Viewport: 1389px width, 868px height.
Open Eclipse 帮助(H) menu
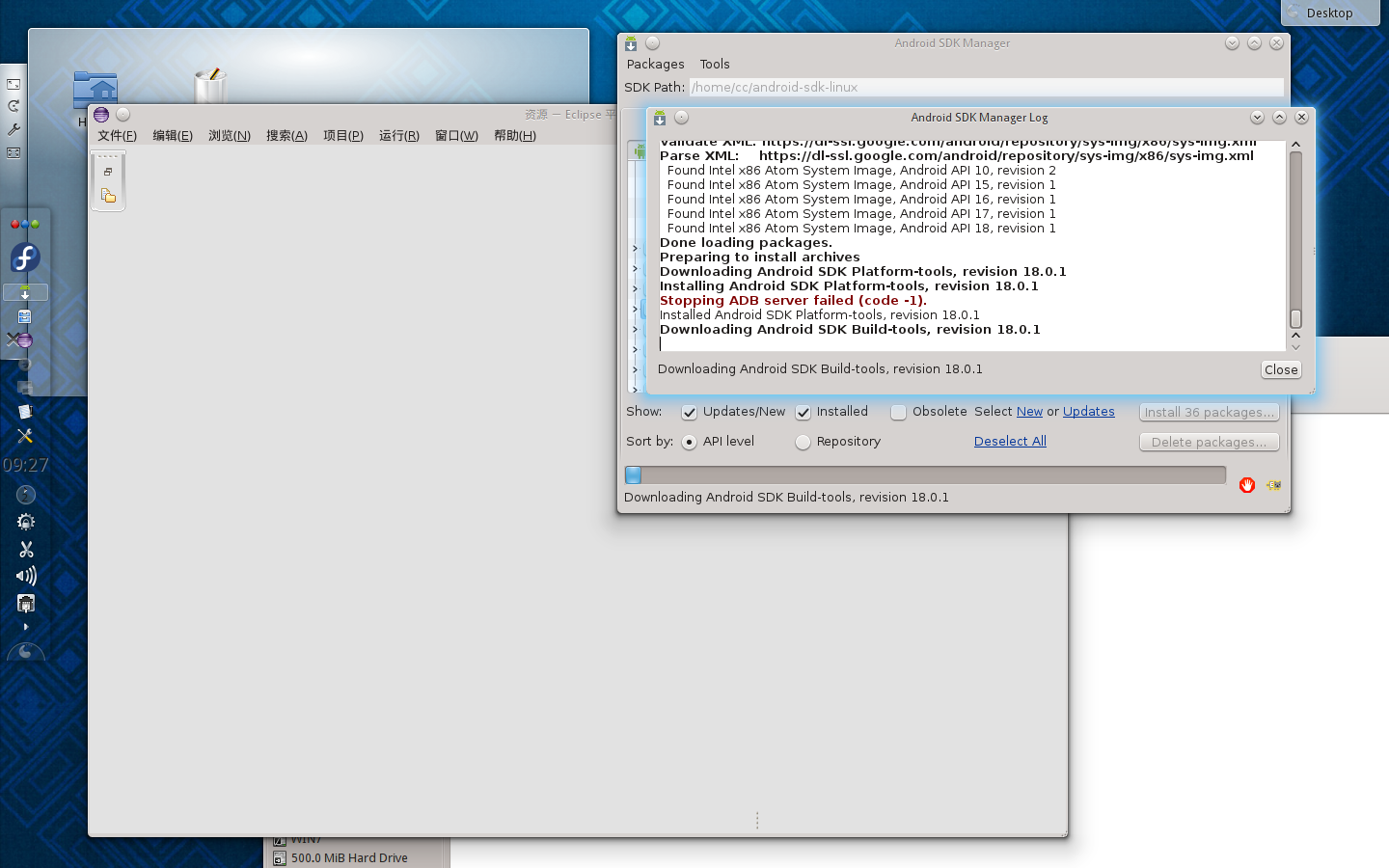515,136
